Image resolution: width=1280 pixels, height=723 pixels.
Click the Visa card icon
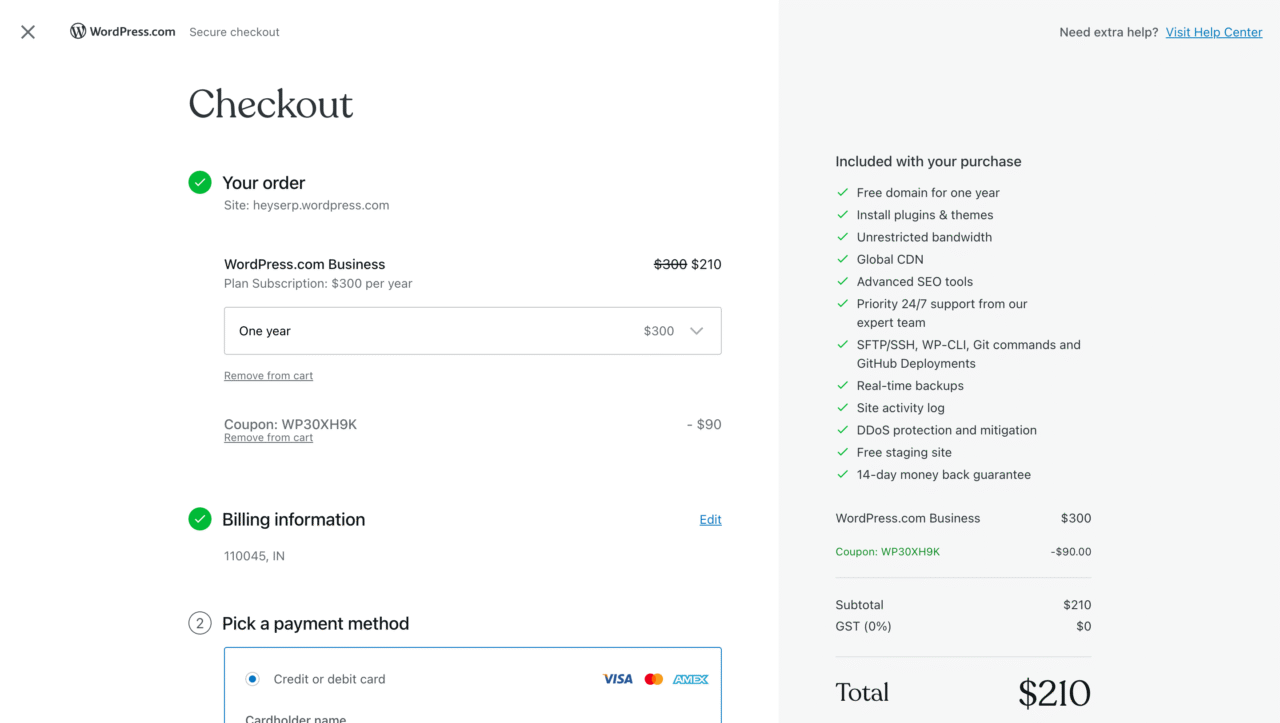(617, 678)
